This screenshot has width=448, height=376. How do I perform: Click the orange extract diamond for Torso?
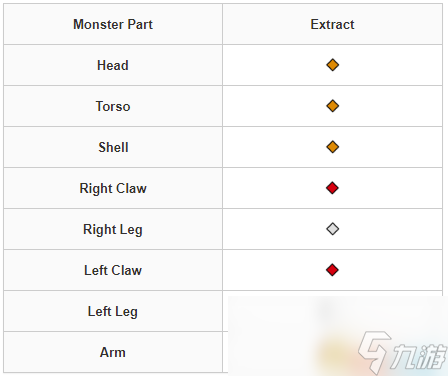point(332,106)
